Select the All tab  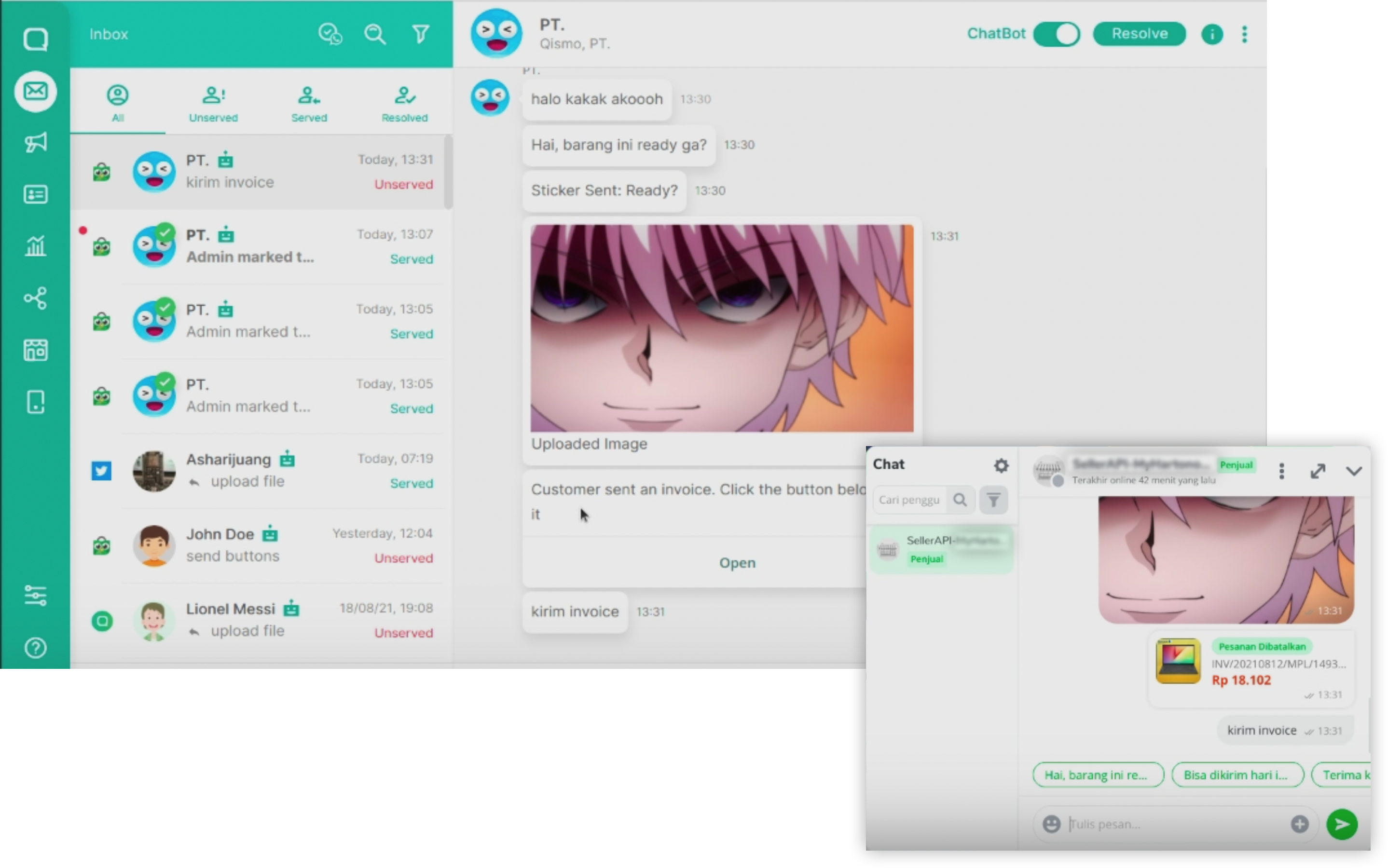(118, 103)
